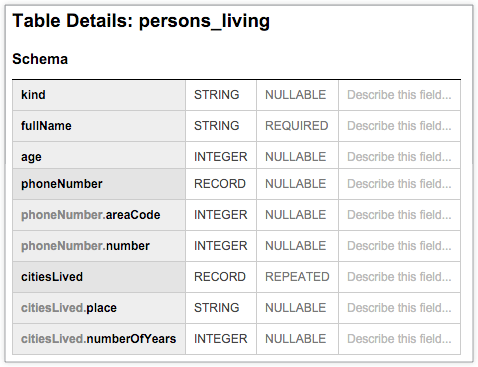Click the fullName field name cell
The height and width of the screenshot is (367, 478).
click(x=99, y=126)
